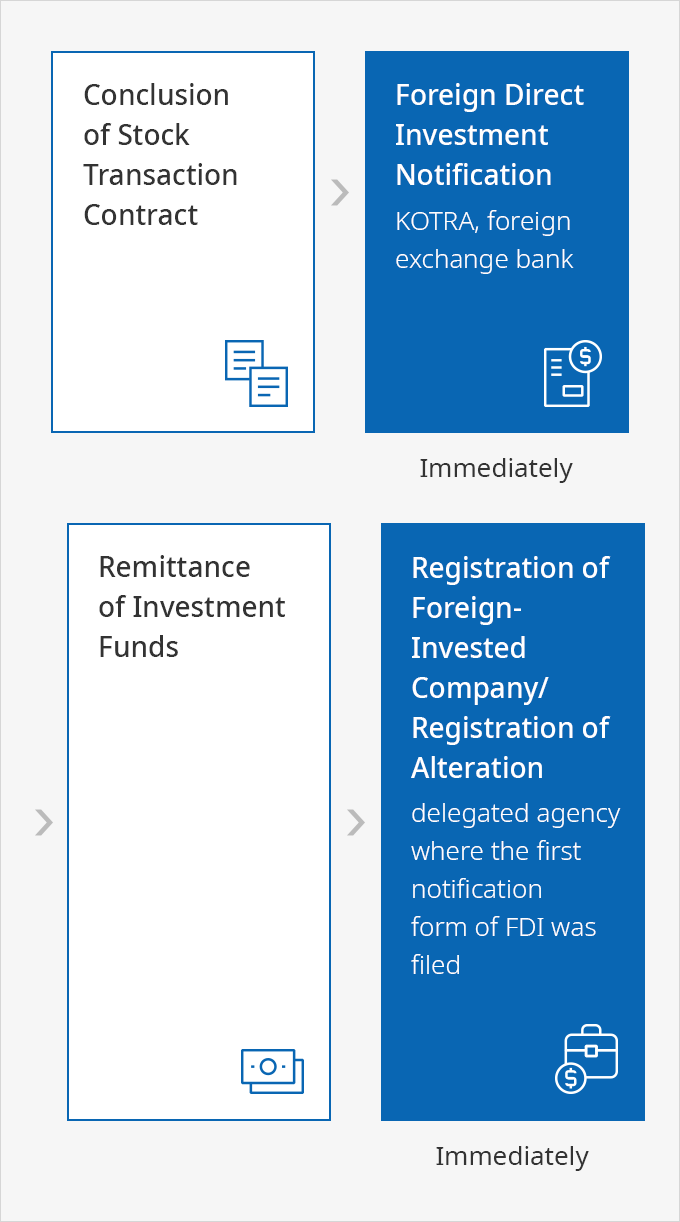
Task: Click the KOTRA, foreign exchange bank text
Action: tap(485, 240)
